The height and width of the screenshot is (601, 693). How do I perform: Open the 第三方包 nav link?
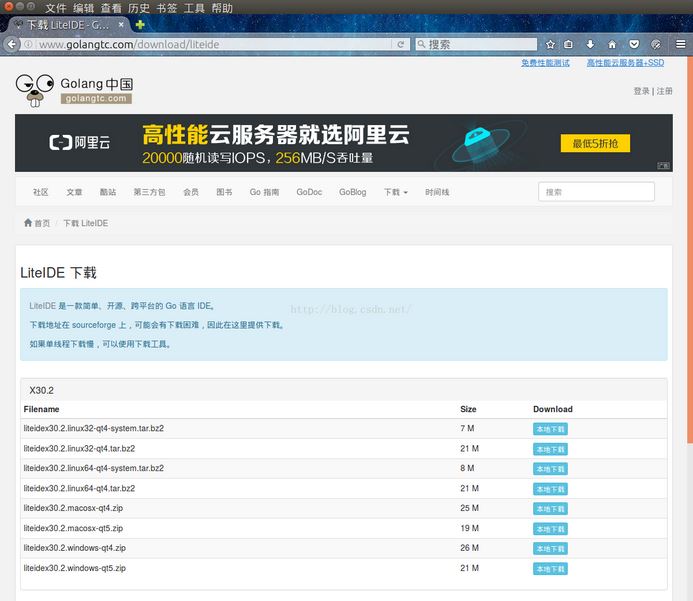149,192
